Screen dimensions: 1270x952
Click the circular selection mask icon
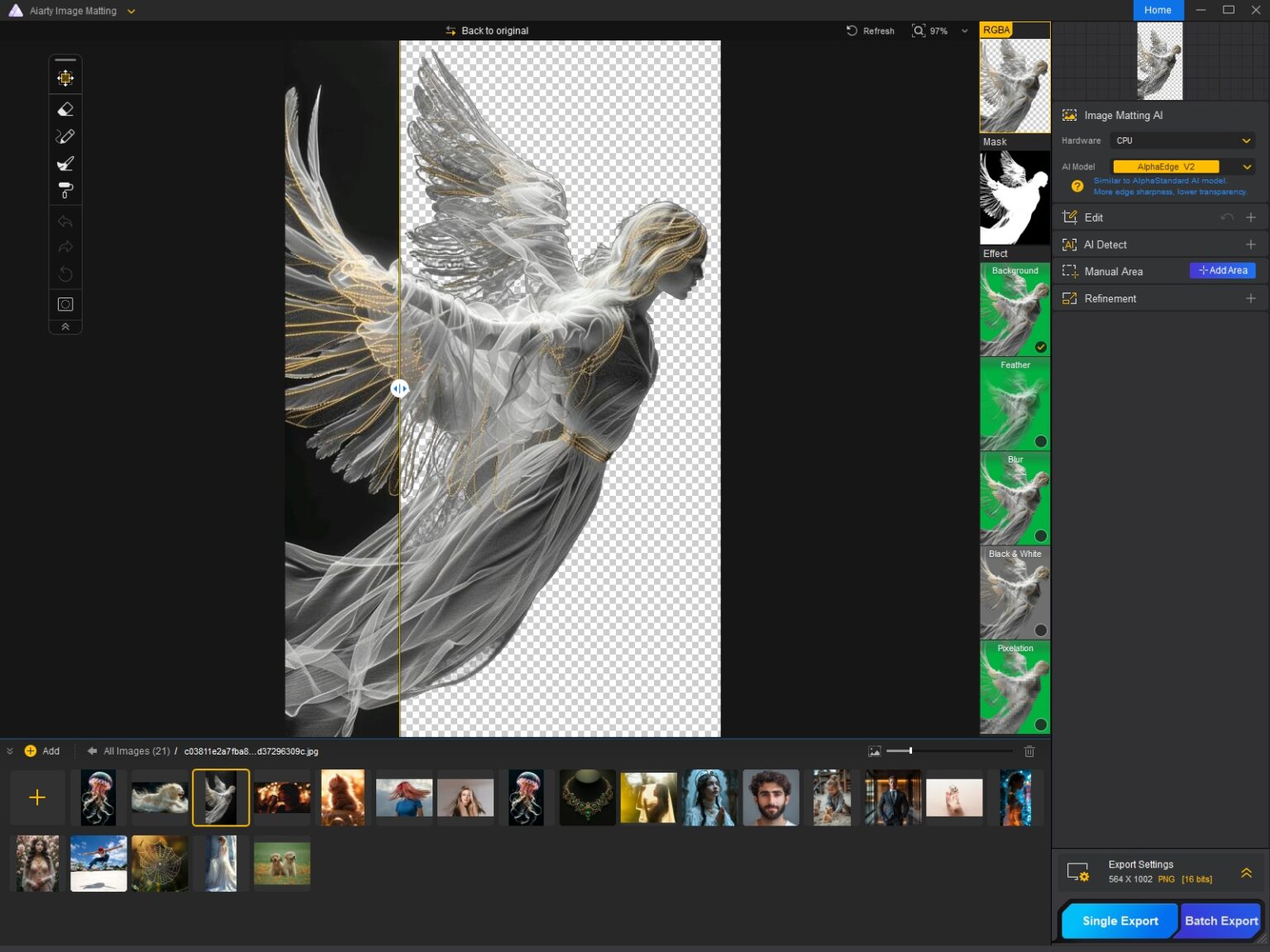click(x=65, y=304)
